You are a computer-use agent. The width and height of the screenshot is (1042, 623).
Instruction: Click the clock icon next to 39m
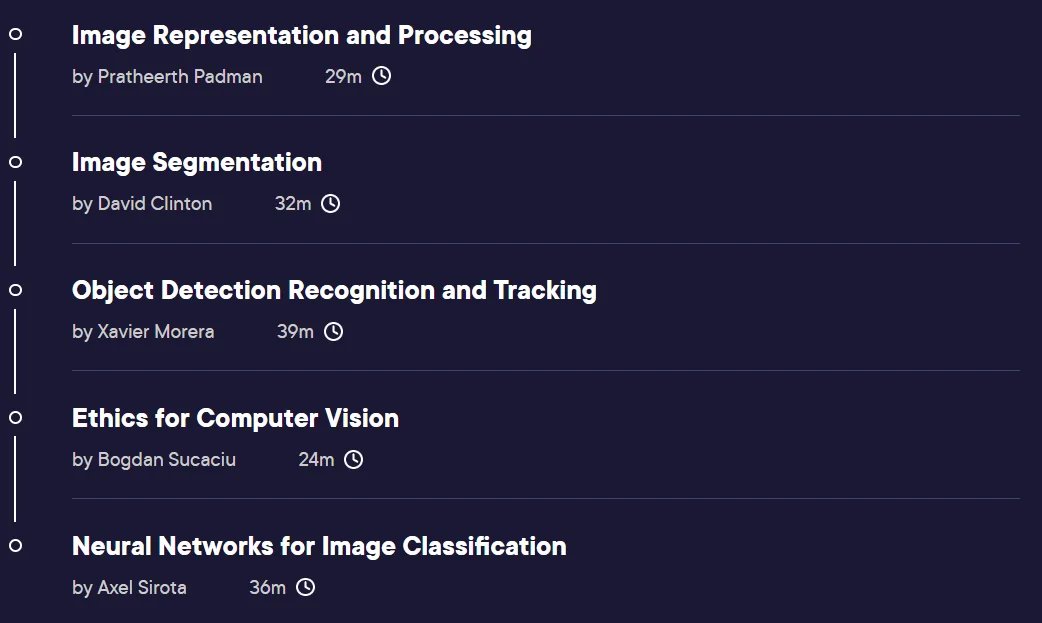point(333,331)
